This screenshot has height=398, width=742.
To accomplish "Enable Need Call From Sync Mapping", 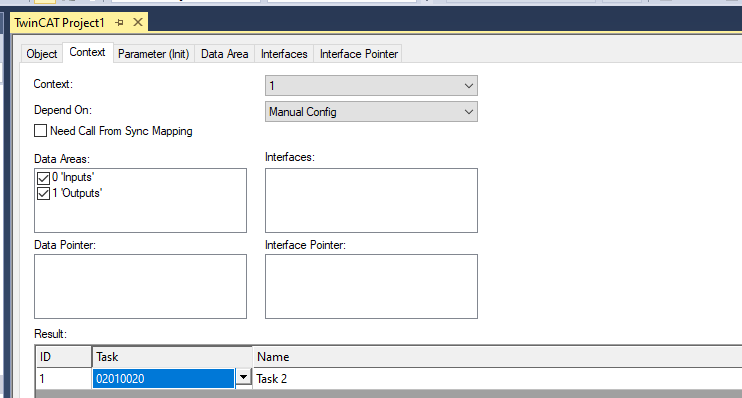I will pyautogui.click(x=41, y=131).
